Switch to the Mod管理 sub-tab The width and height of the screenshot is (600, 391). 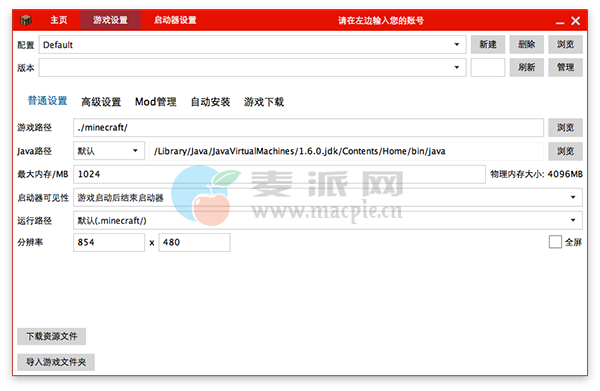155,102
